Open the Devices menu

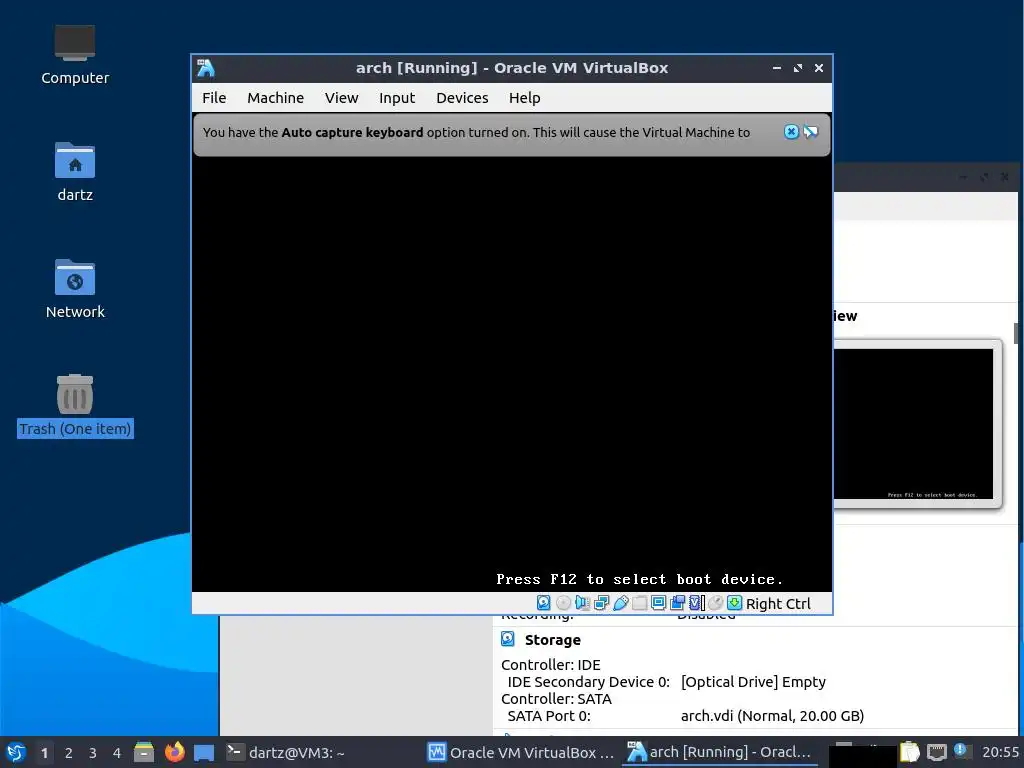[462, 98]
